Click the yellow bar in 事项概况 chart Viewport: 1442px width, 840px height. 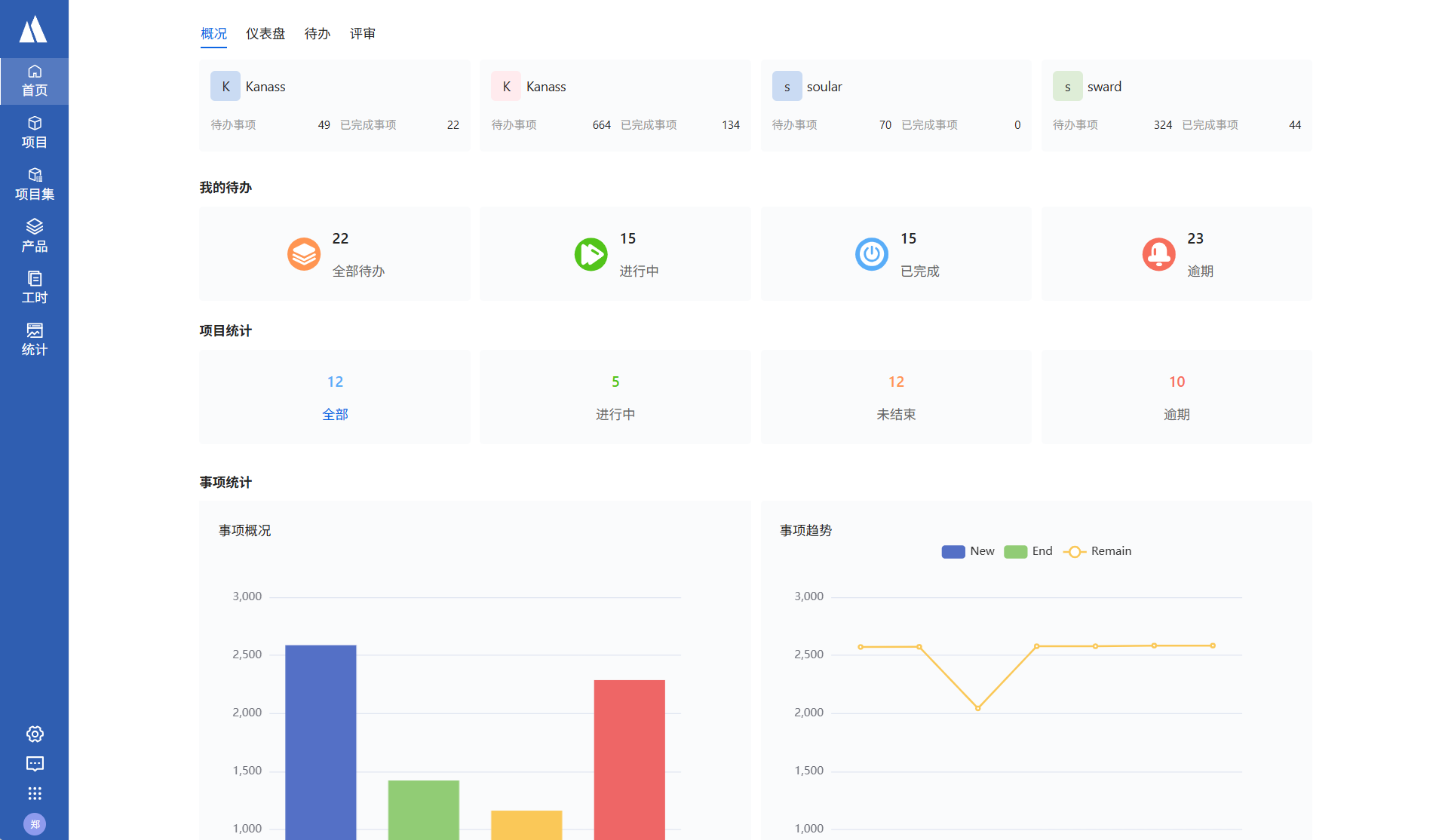[526, 825]
